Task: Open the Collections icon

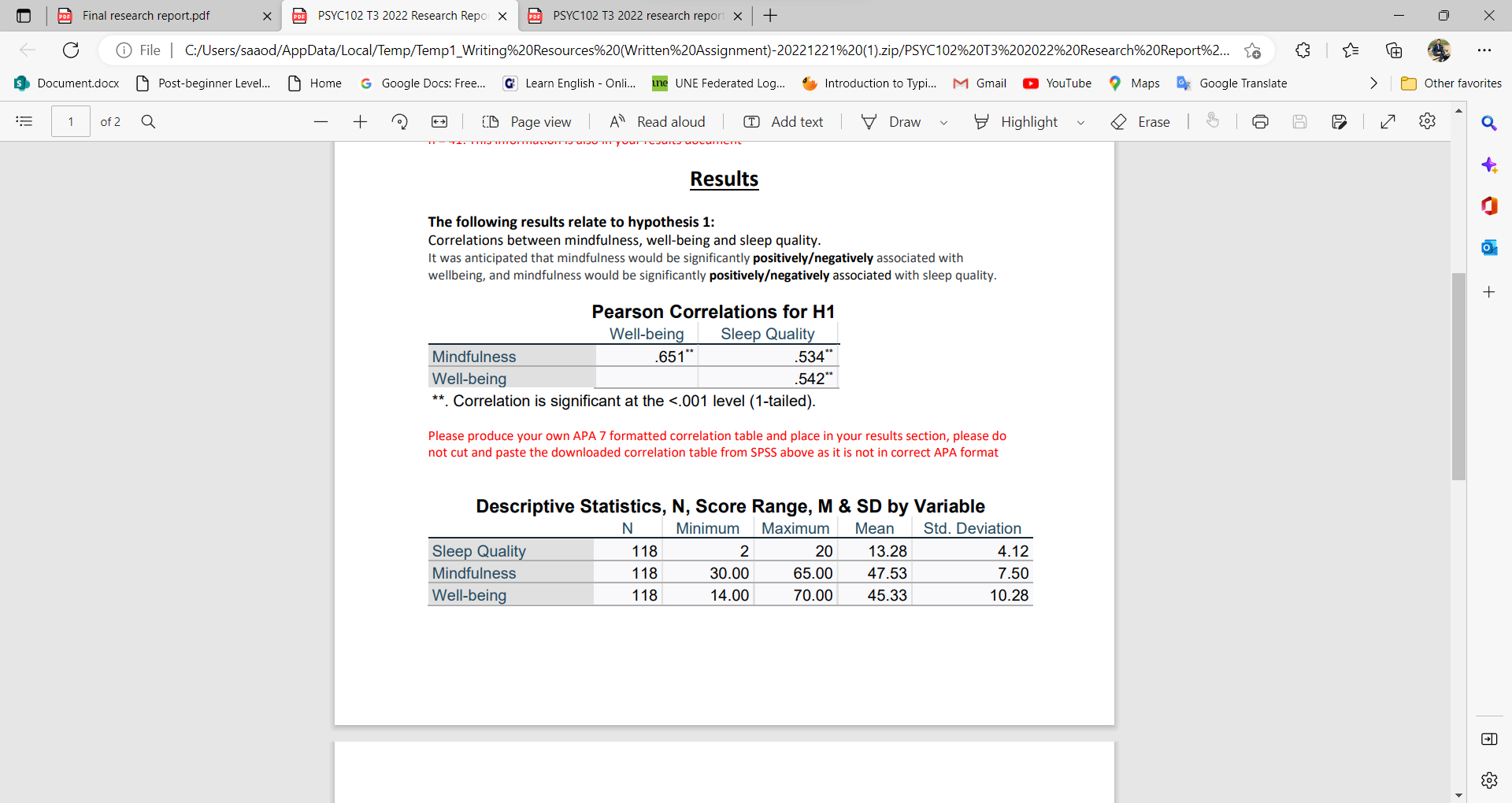Action: [x=1394, y=50]
